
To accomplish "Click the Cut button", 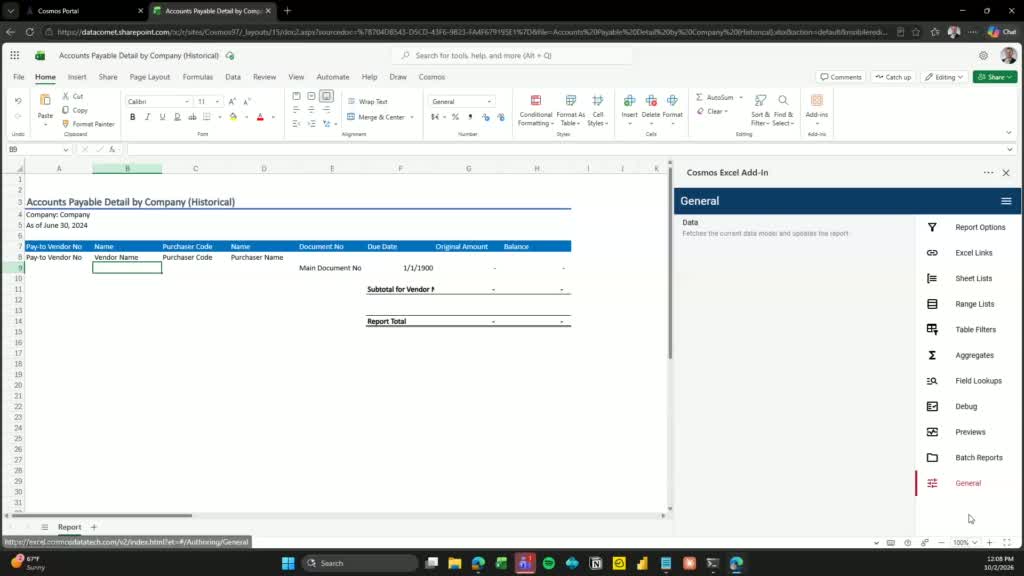I will click(72, 96).
